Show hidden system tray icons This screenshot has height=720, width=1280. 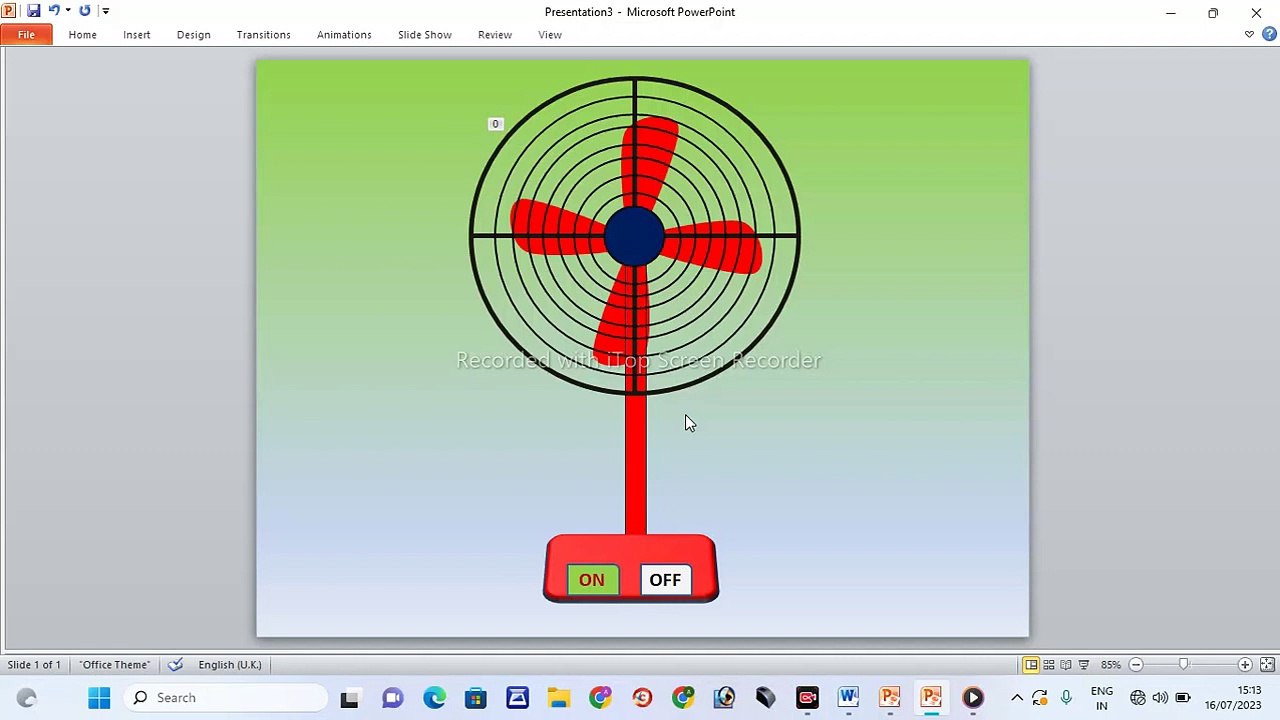point(1017,698)
